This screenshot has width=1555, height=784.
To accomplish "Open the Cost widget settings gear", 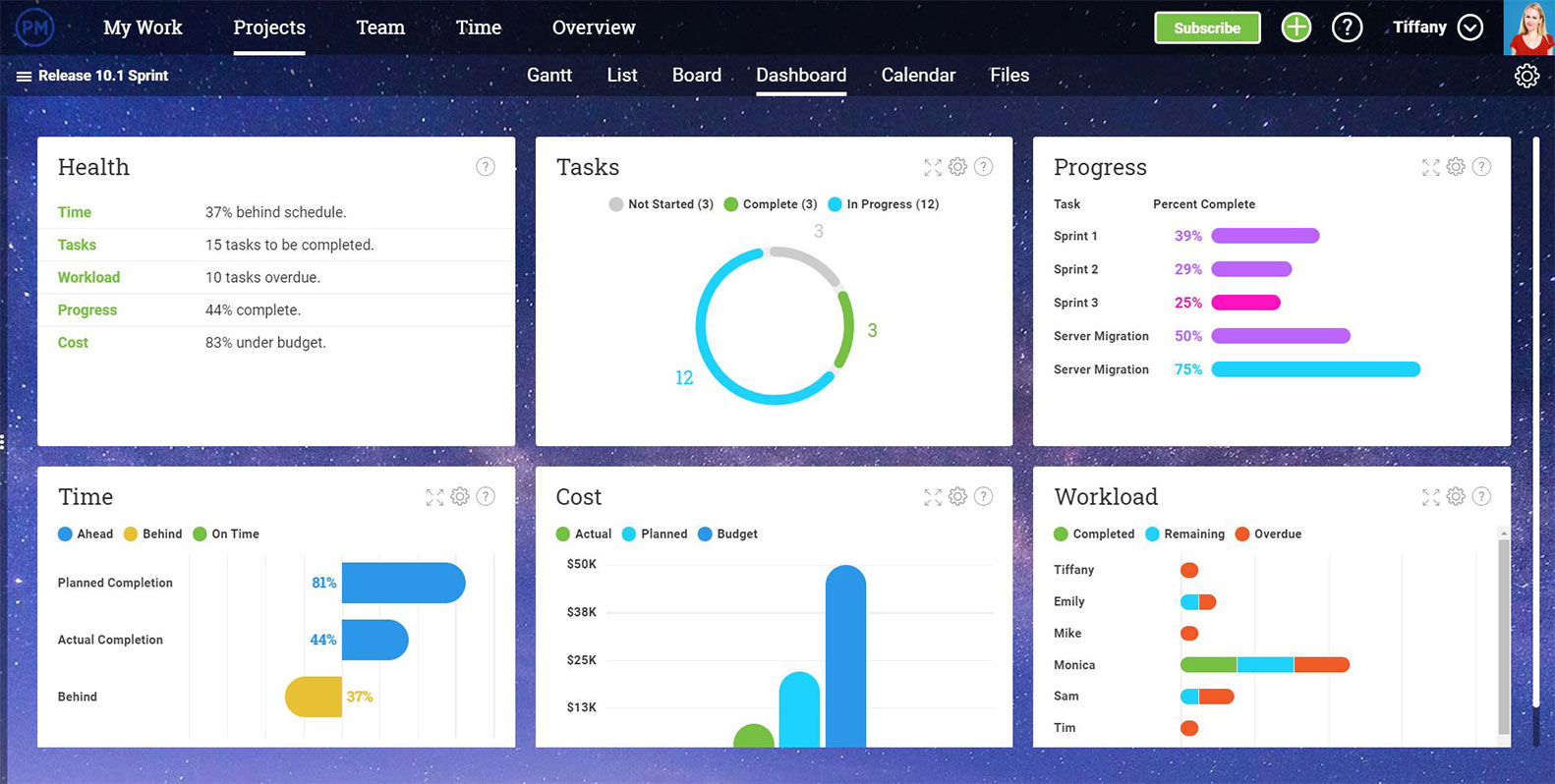I will (957, 497).
